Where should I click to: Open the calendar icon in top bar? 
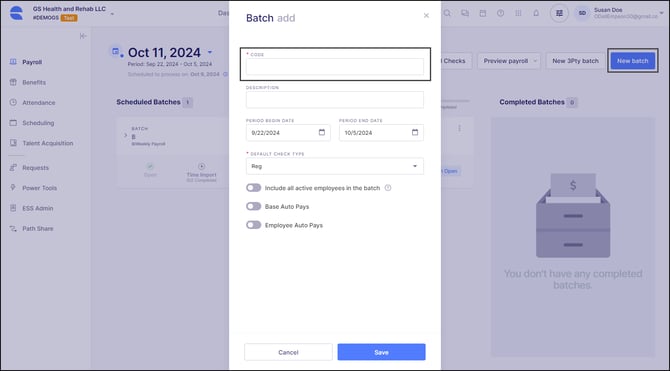tap(483, 14)
